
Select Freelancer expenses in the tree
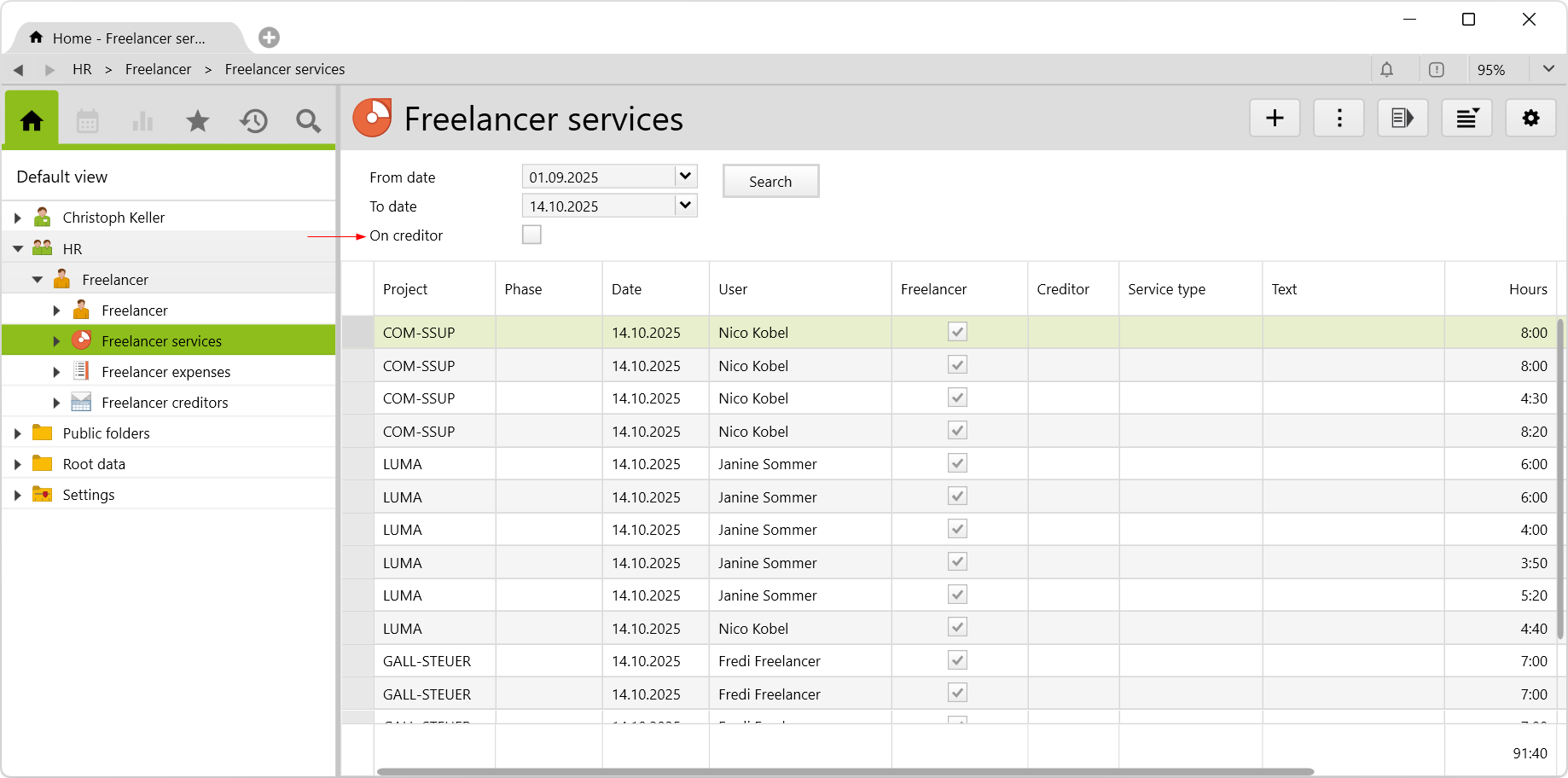tap(166, 372)
